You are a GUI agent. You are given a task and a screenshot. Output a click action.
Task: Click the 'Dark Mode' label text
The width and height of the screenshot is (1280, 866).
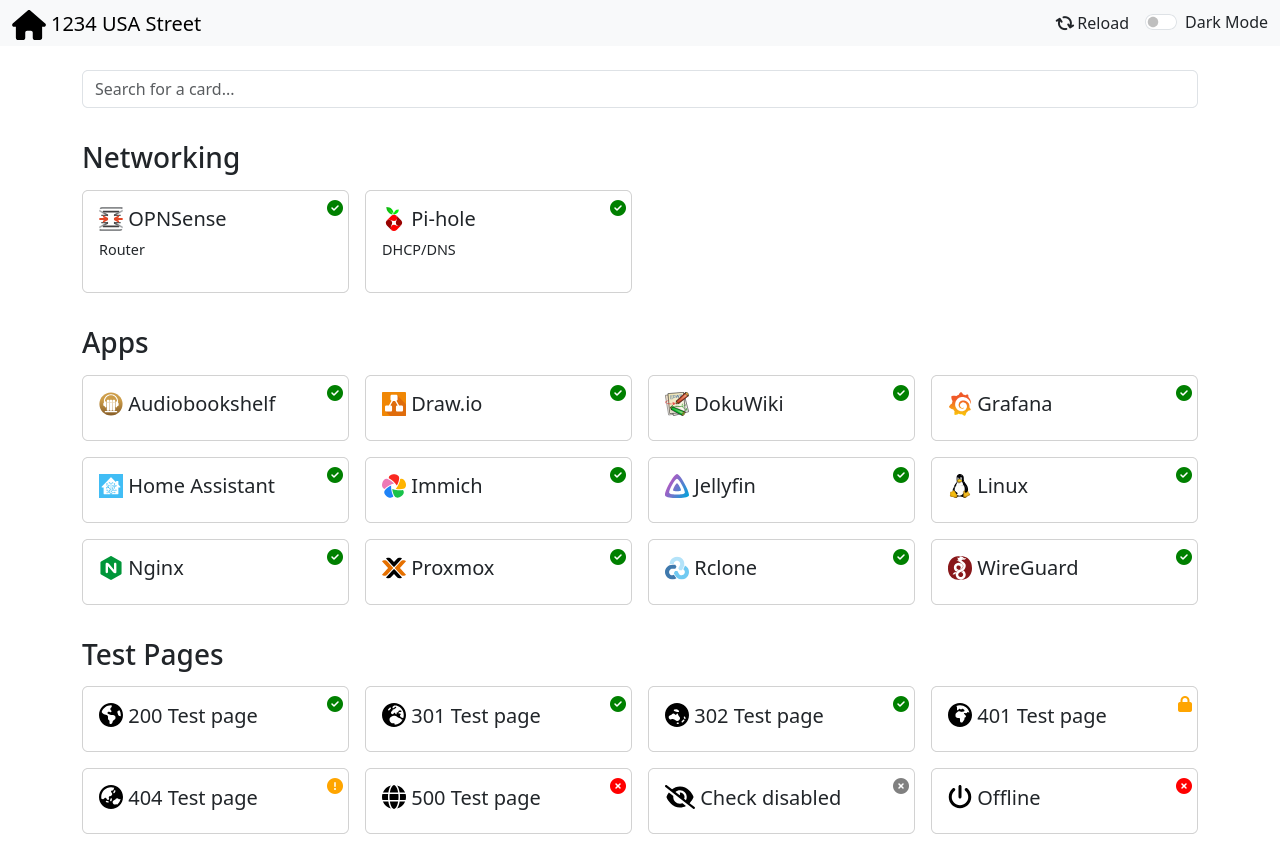[x=1226, y=22]
